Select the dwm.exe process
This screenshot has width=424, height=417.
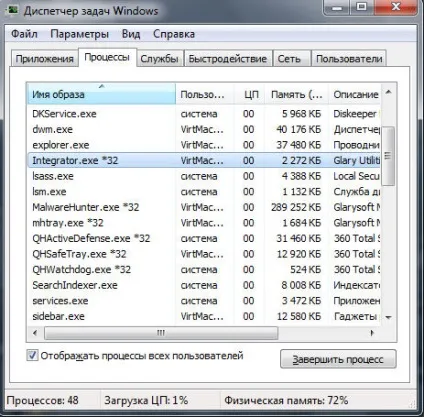point(203,129)
